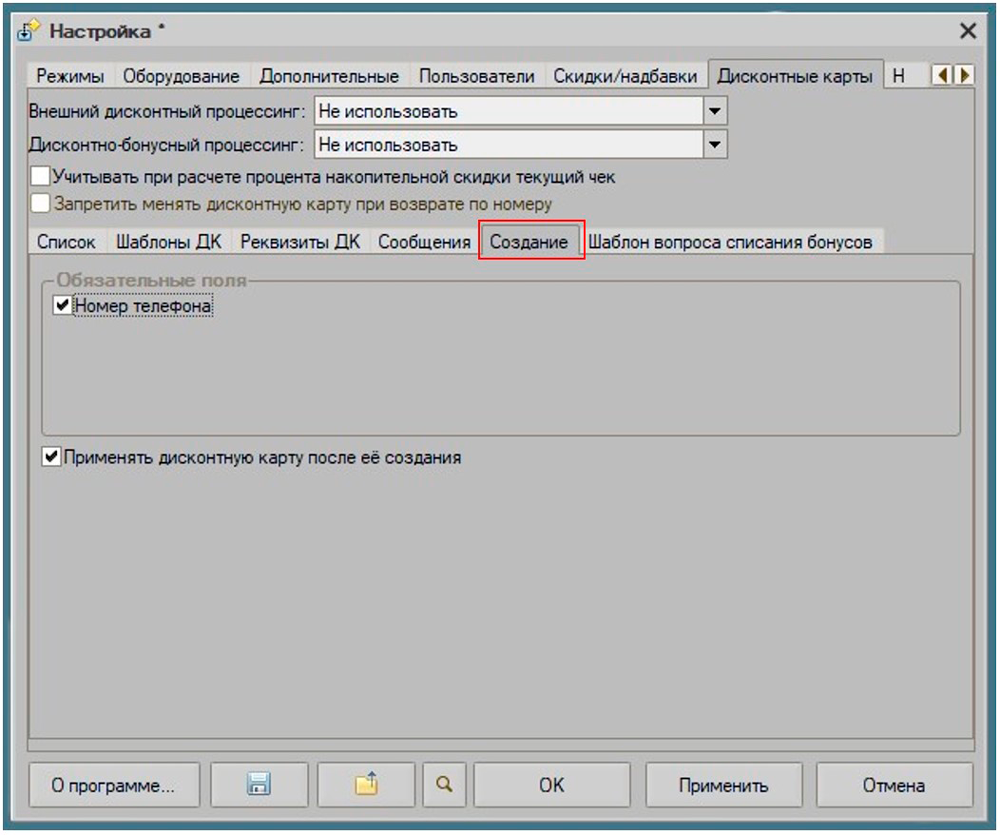1000x835 pixels.
Task: Enable Учитывать при расчете процента накопительной скидки
Action: [40, 177]
